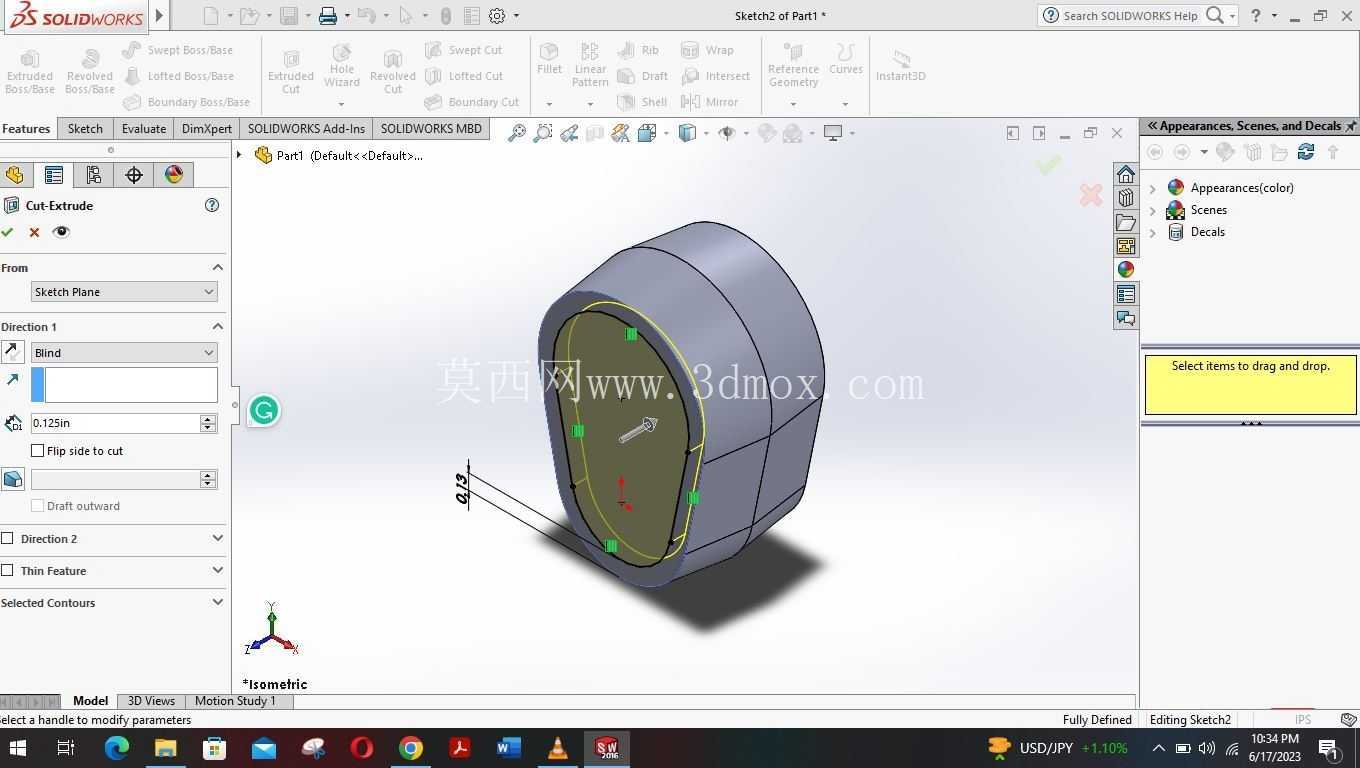
Task: Open FeatureManager design tree tab
Action: coord(14,175)
